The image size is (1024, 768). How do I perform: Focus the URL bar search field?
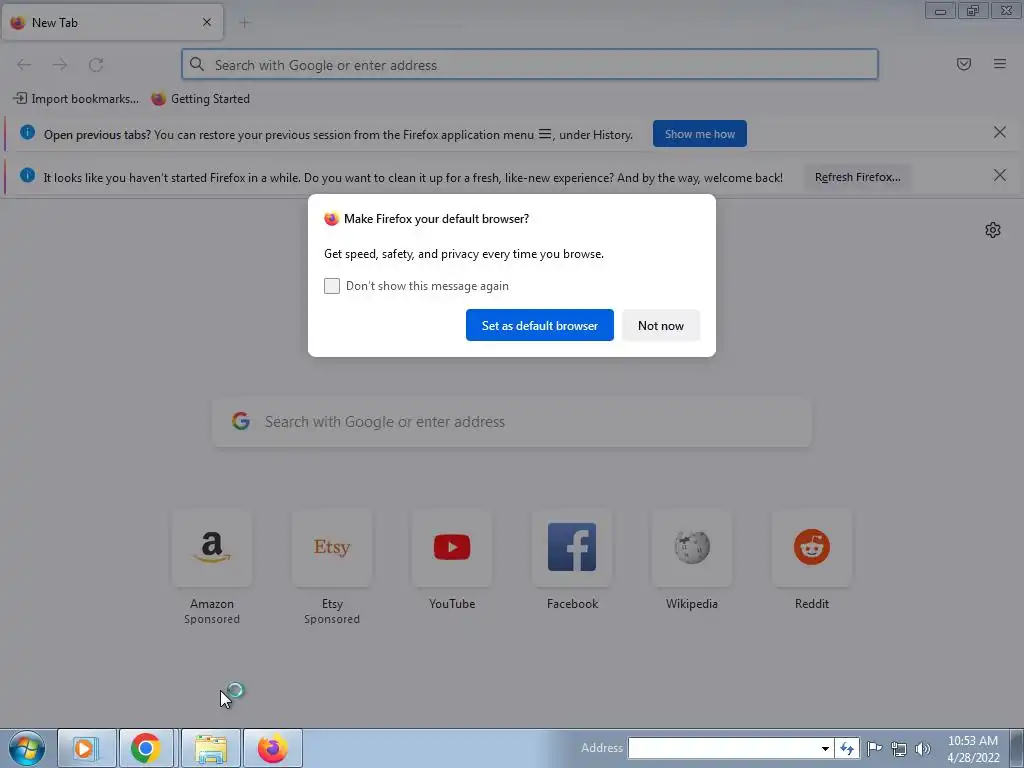(530, 65)
